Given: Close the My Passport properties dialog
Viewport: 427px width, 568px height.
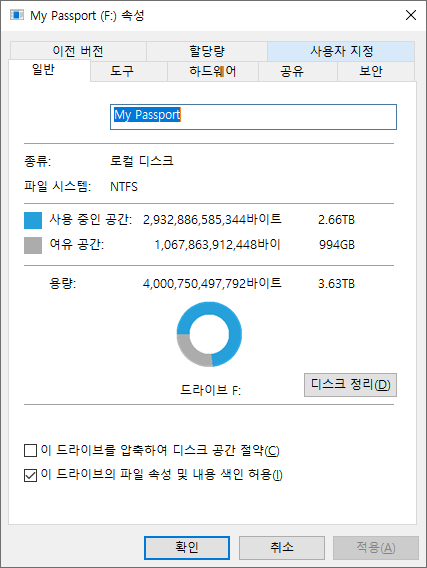Looking at the screenshot, I should pyautogui.click(x=411, y=15).
